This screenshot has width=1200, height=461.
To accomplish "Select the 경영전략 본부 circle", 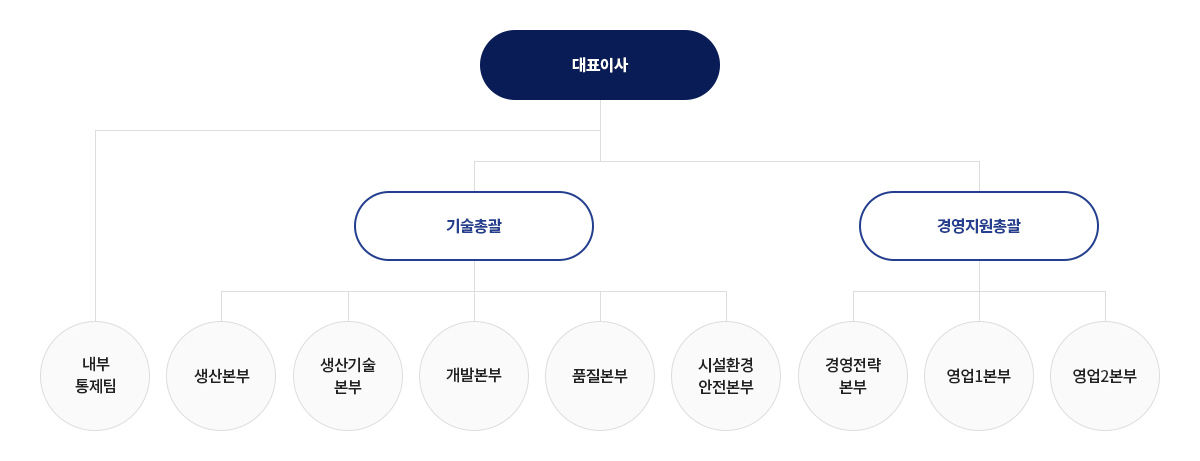I will 853,376.
